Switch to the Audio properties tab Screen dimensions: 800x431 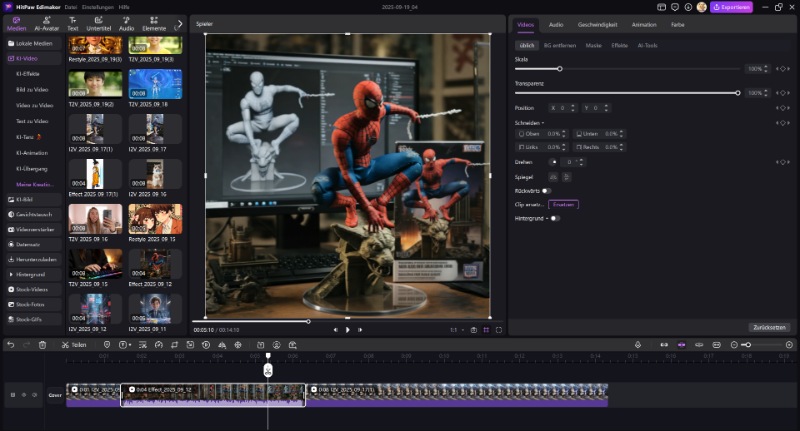click(x=556, y=24)
